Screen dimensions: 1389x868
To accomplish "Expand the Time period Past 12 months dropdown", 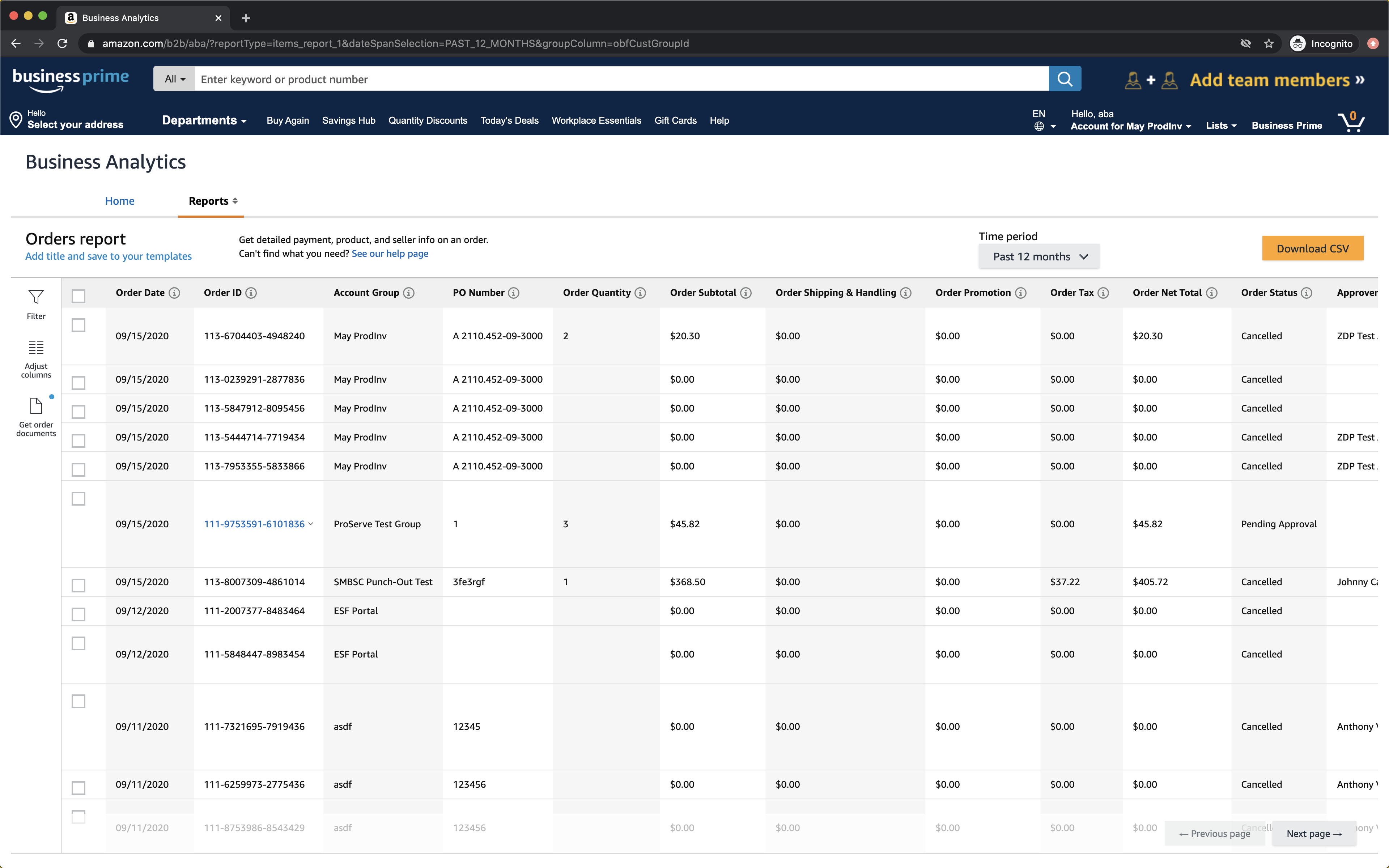I will click(1038, 256).
